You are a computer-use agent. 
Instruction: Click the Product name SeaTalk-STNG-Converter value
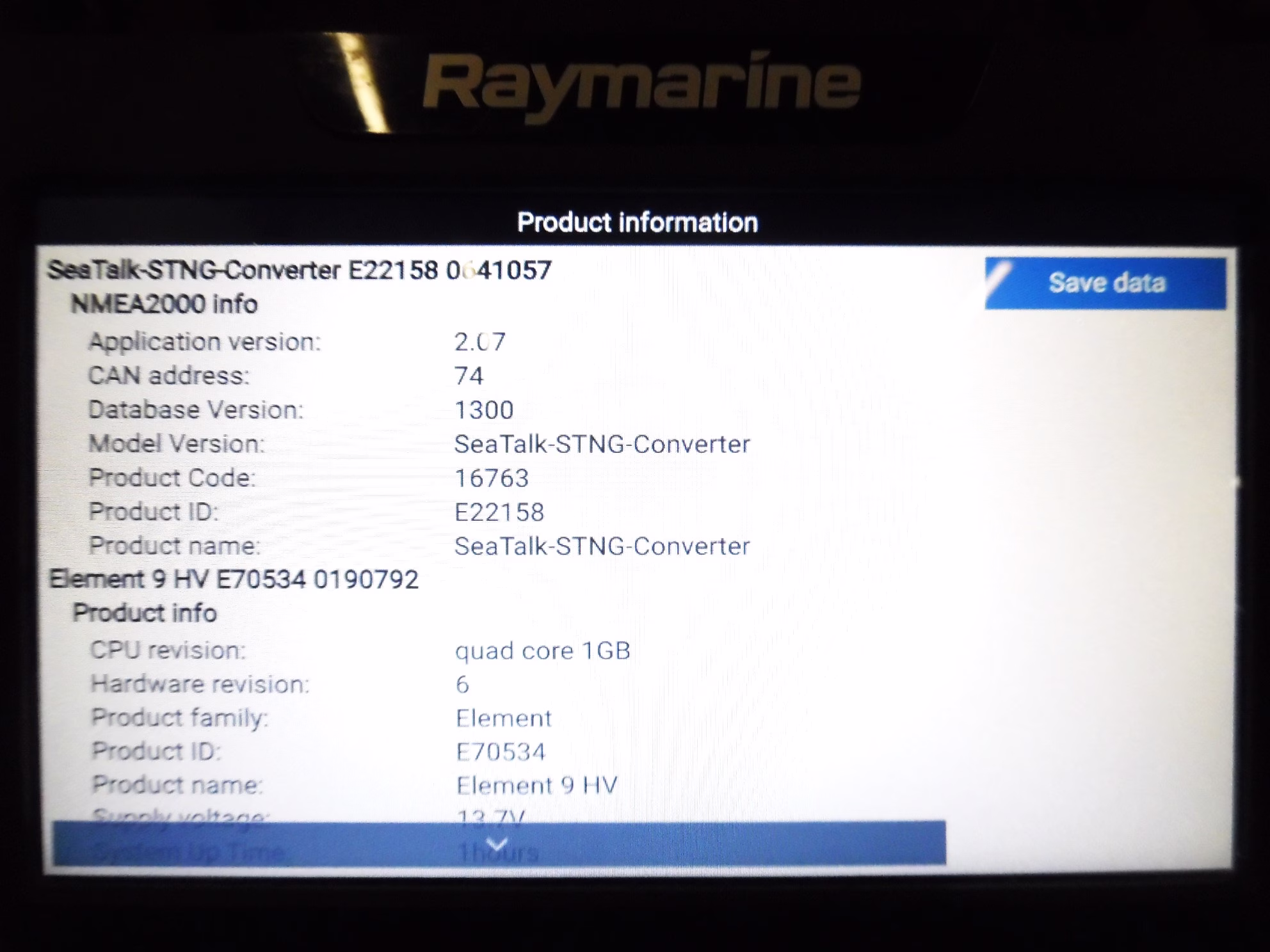click(x=602, y=546)
